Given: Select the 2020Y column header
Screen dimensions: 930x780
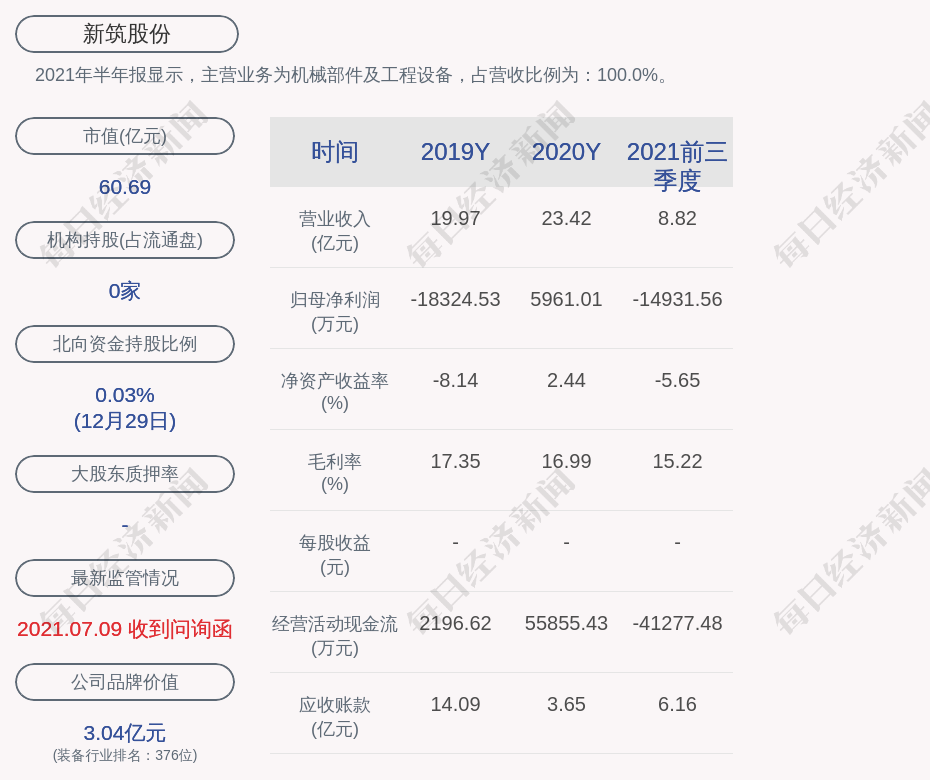Looking at the screenshot, I should (x=566, y=152).
